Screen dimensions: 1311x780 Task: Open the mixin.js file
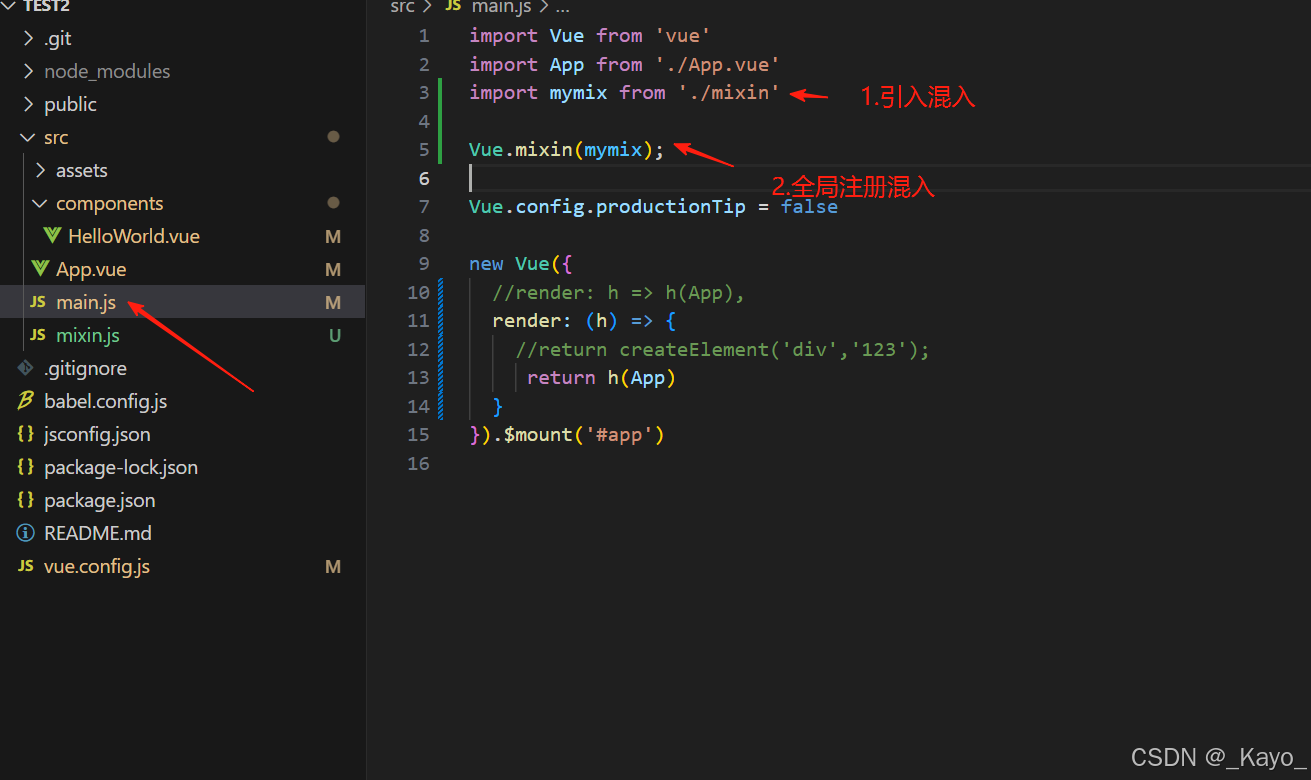88,334
